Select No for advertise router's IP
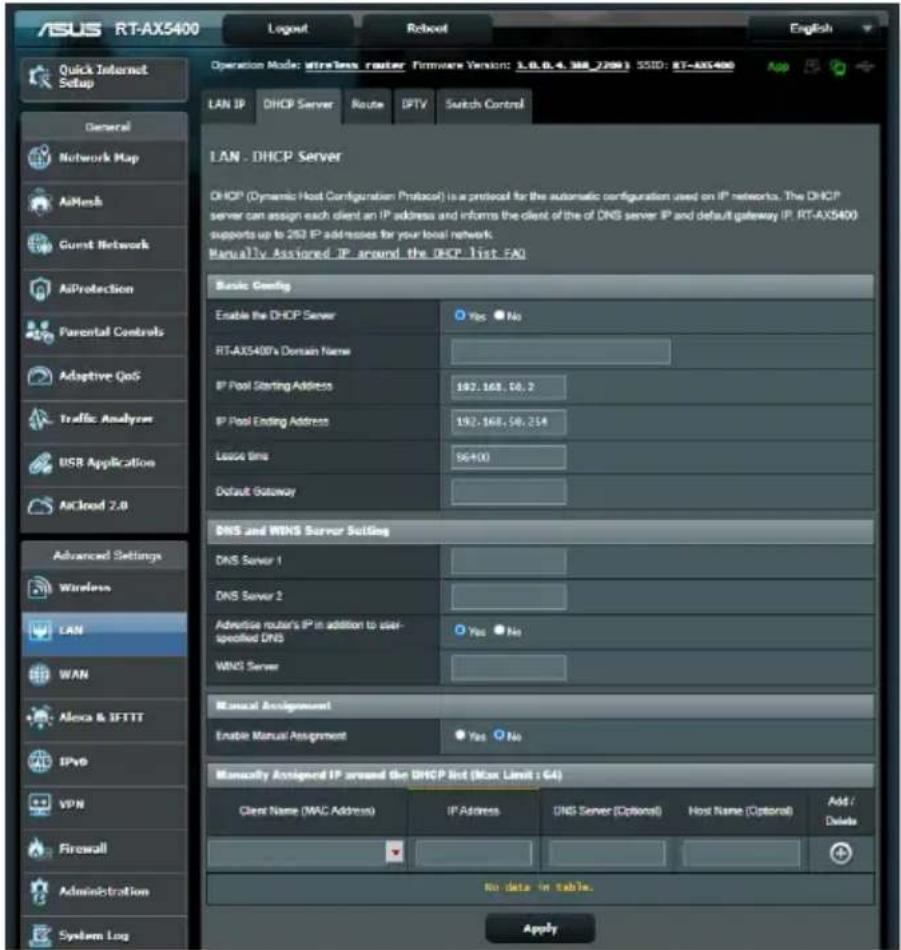 (x=499, y=630)
